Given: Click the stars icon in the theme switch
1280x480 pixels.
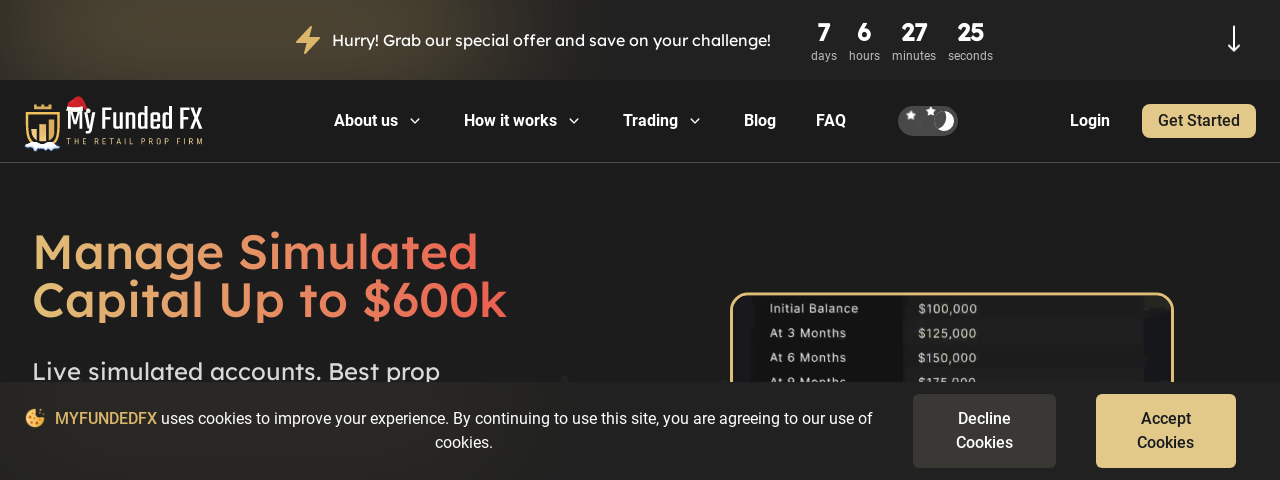Looking at the screenshot, I should click(918, 116).
